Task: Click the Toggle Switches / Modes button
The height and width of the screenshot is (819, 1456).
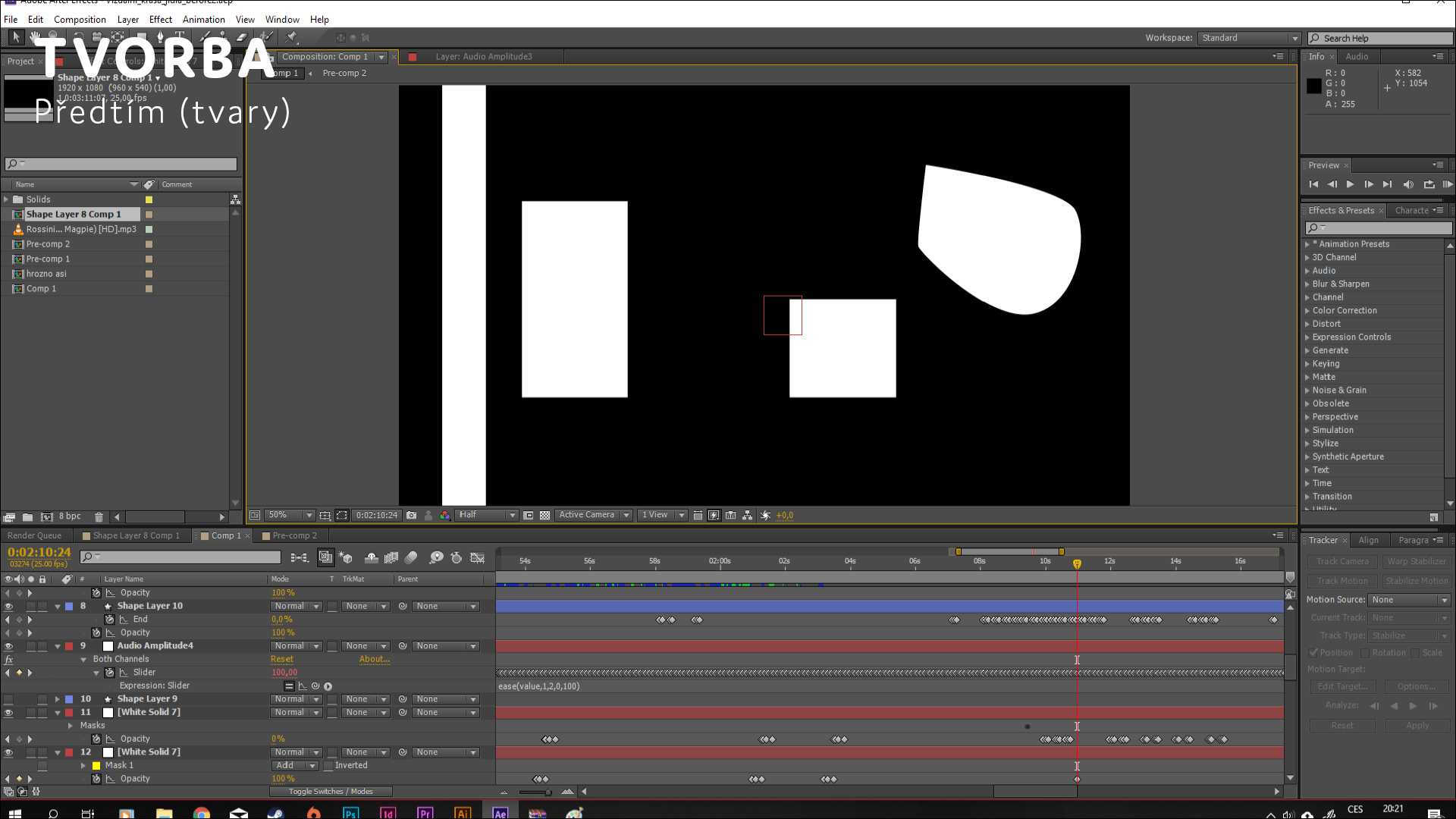Action: [x=331, y=792]
